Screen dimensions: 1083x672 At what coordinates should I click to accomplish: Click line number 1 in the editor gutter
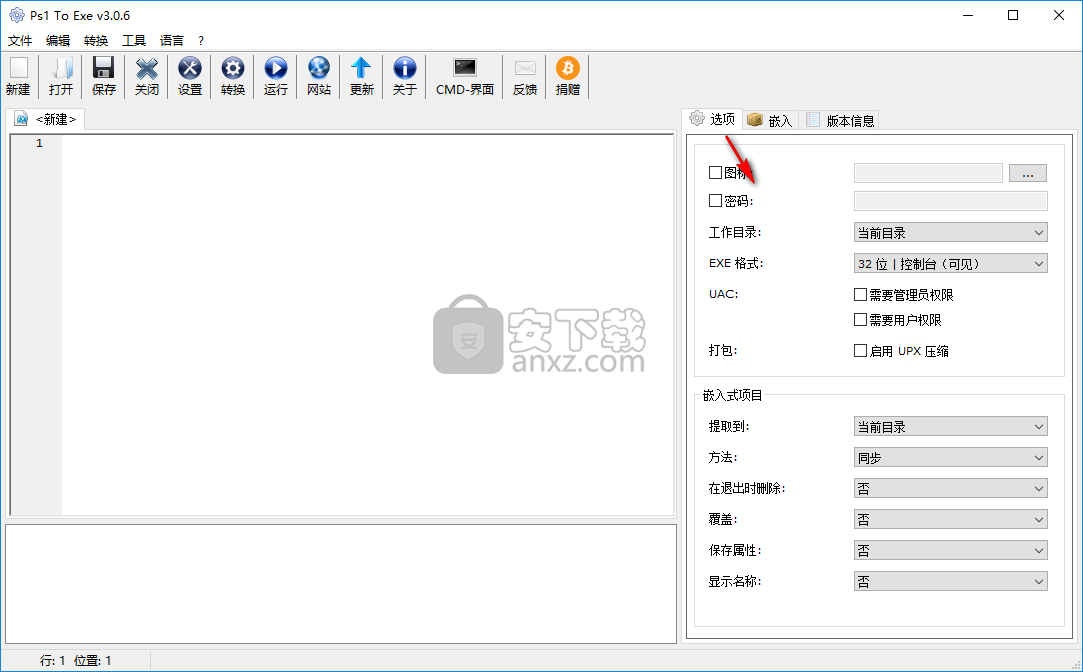point(39,143)
